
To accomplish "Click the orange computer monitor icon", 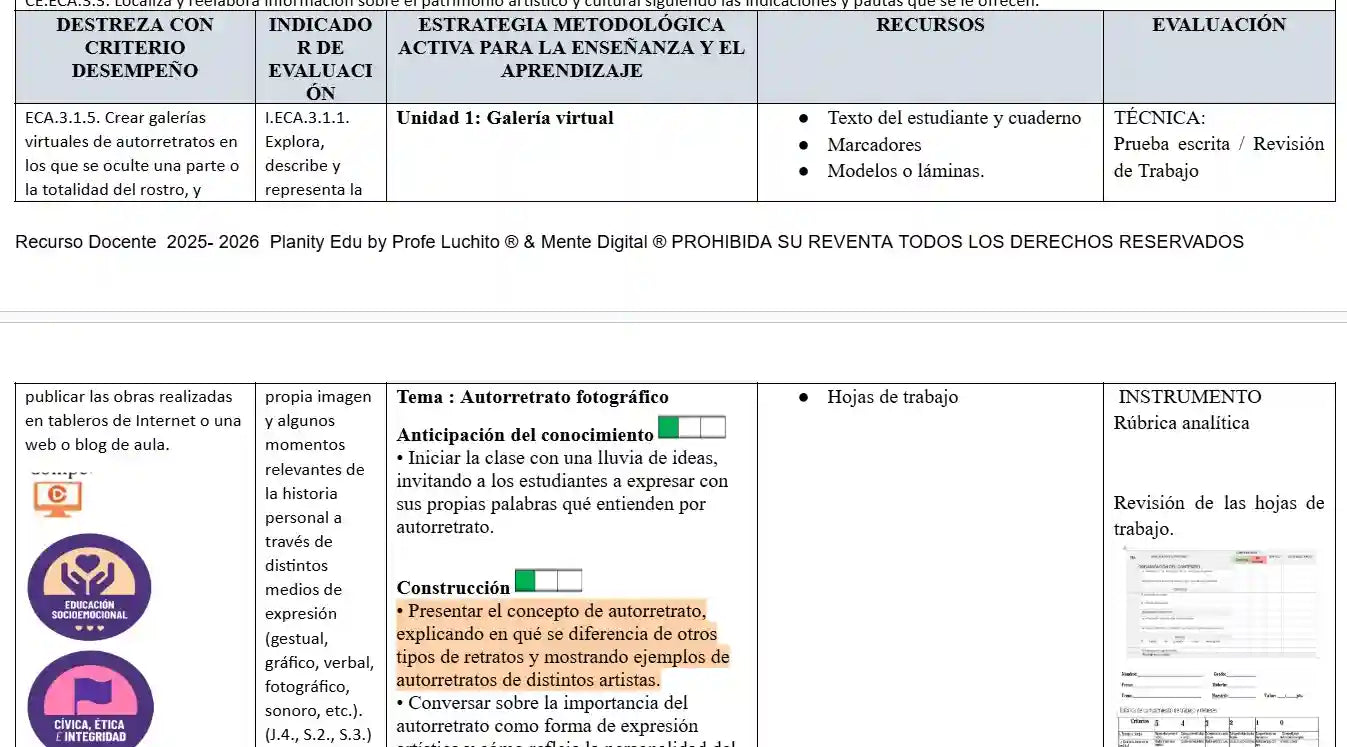I will coord(57,498).
